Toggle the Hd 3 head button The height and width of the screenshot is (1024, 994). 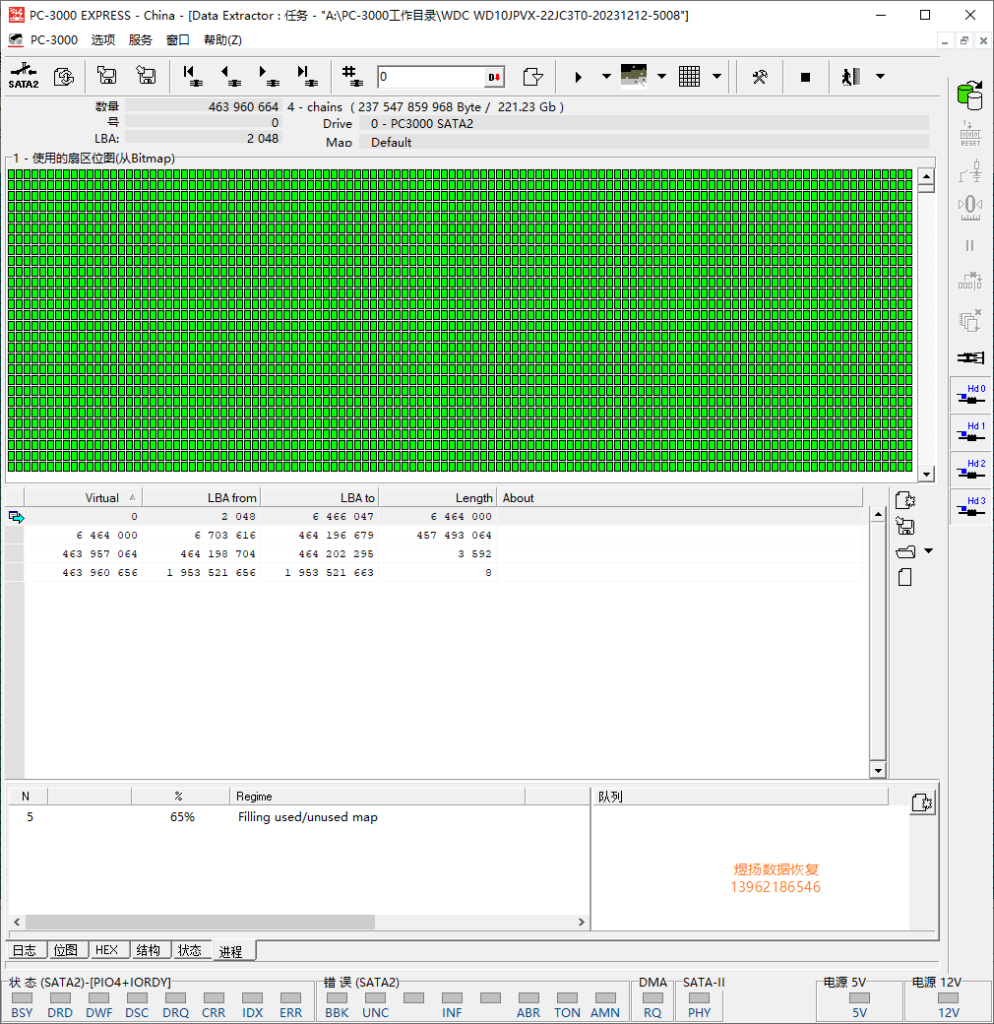tap(971, 506)
